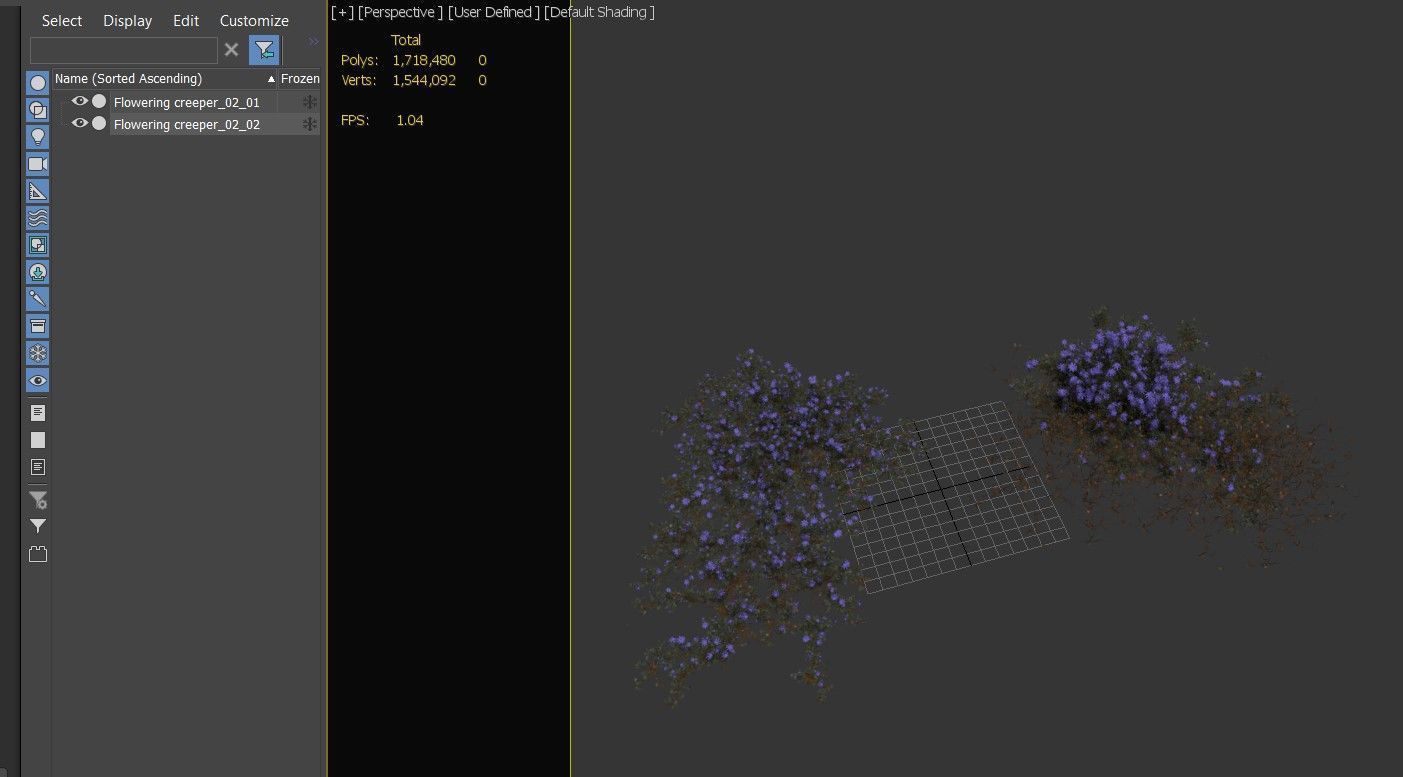The image size is (1403, 777).
Task: Toggle selection filter funnel button beside search
Action: point(264,49)
